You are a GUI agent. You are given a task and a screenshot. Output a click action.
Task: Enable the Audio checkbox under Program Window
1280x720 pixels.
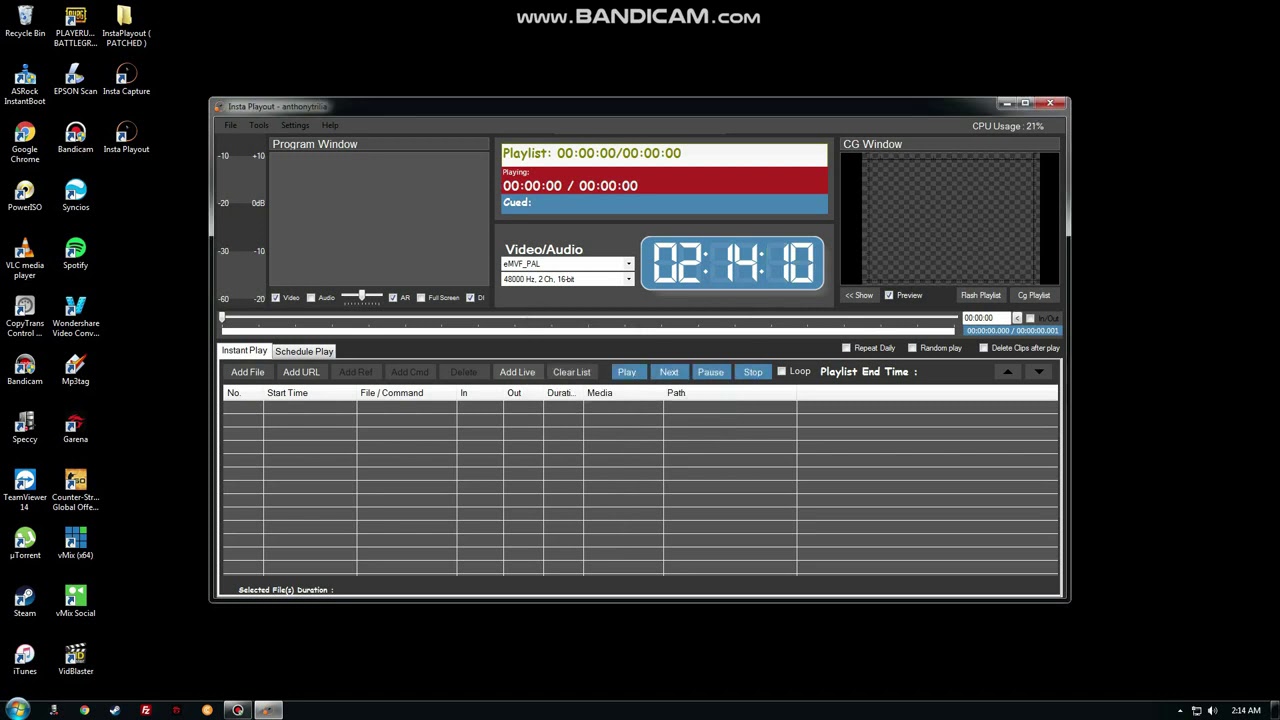click(311, 297)
